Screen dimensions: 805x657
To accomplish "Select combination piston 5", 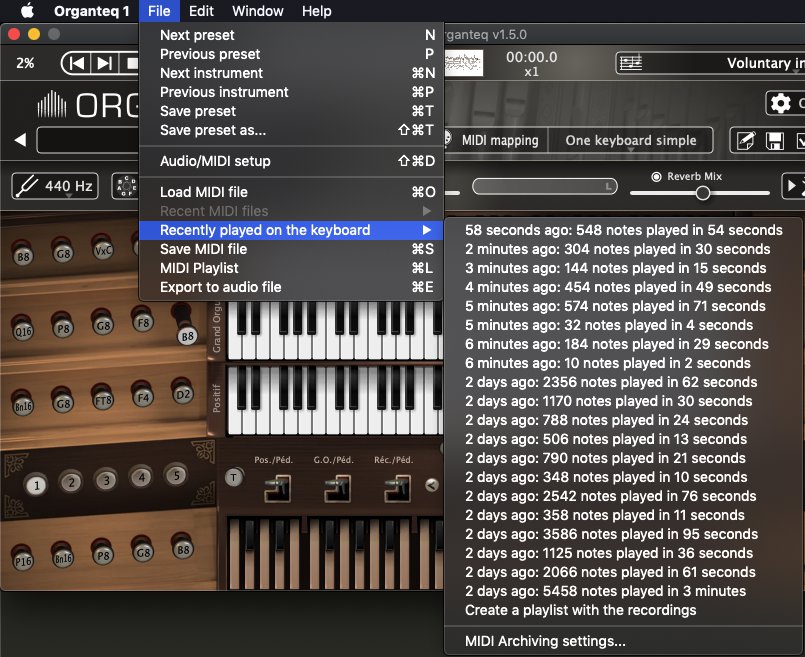I will 176,475.
